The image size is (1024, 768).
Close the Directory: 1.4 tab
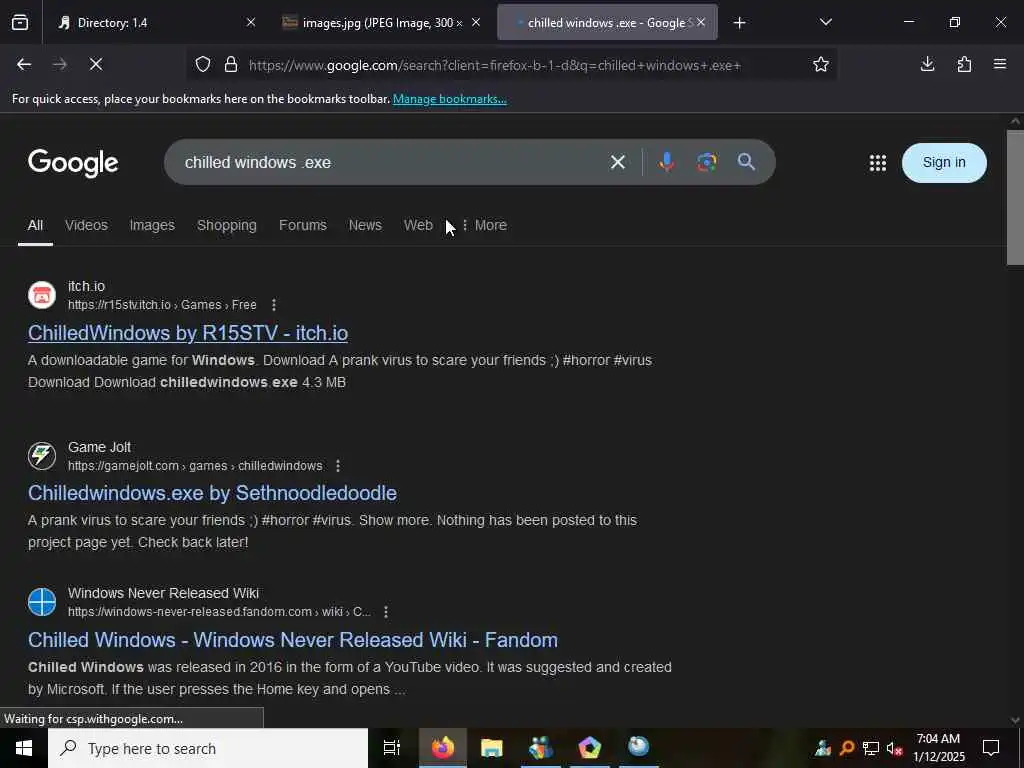click(251, 23)
